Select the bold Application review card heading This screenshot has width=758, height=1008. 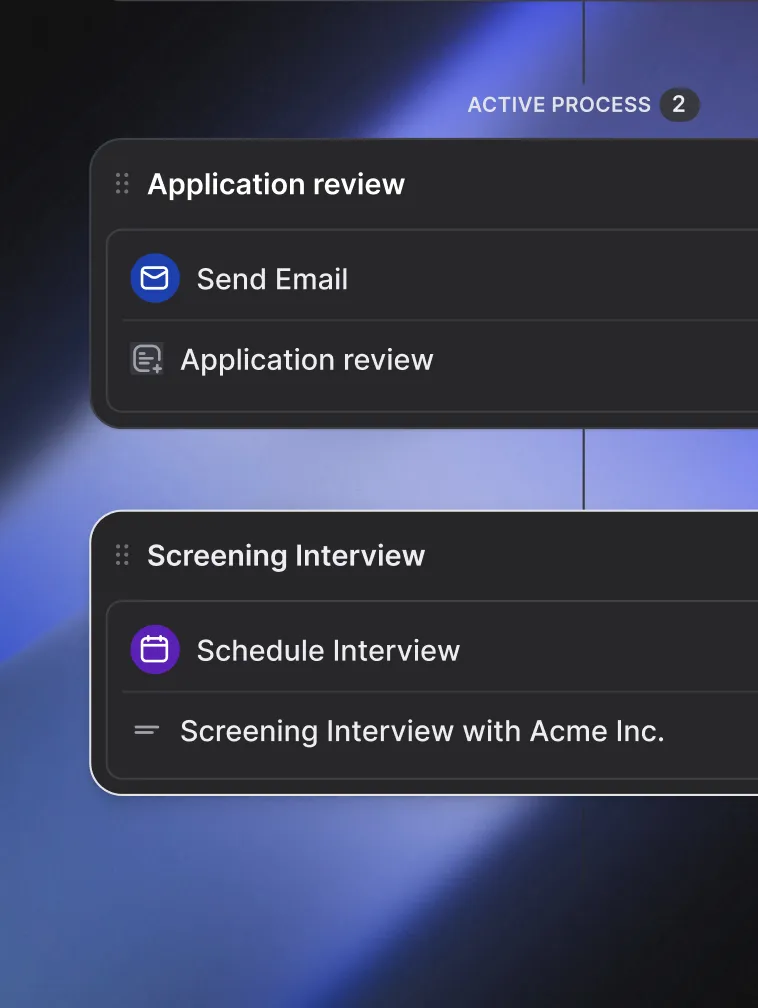(276, 184)
